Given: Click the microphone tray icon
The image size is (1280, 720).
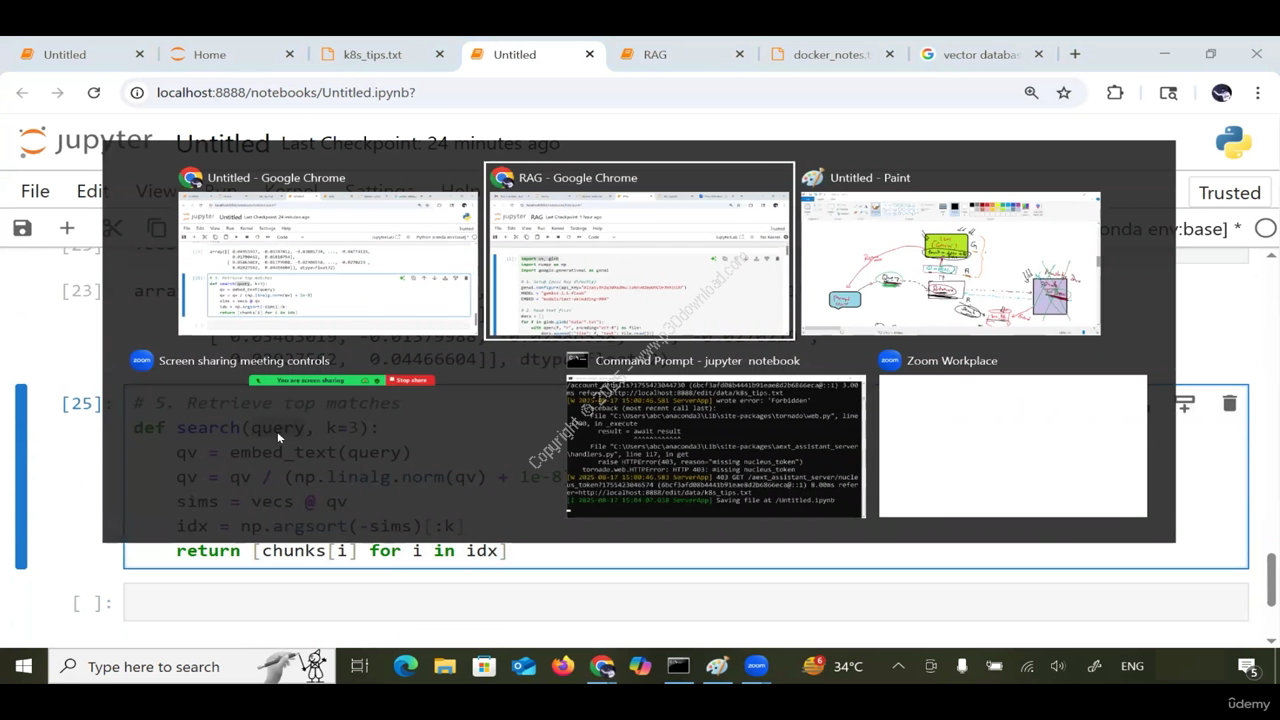Looking at the screenshot, I should [x=962, y=666].
